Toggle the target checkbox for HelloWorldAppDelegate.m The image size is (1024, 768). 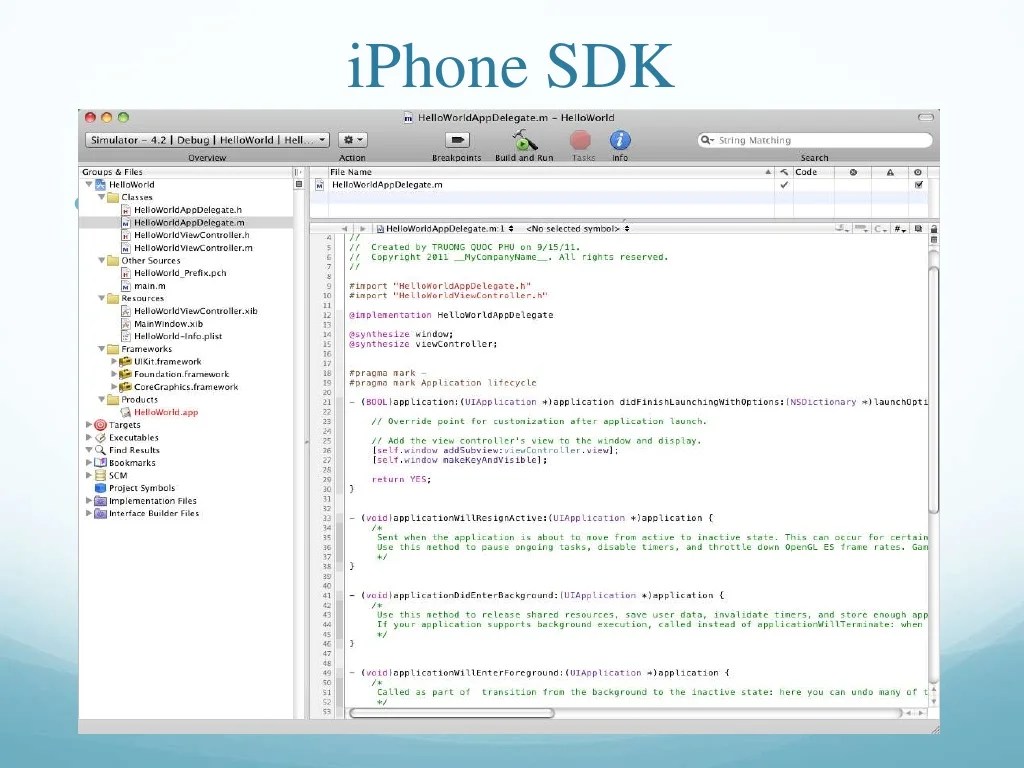918,185
